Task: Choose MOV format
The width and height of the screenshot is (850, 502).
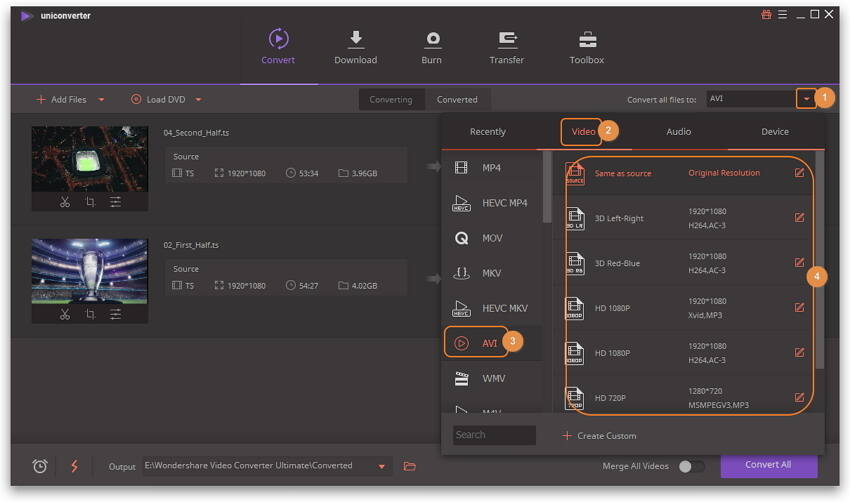Action: pos(492,239)
